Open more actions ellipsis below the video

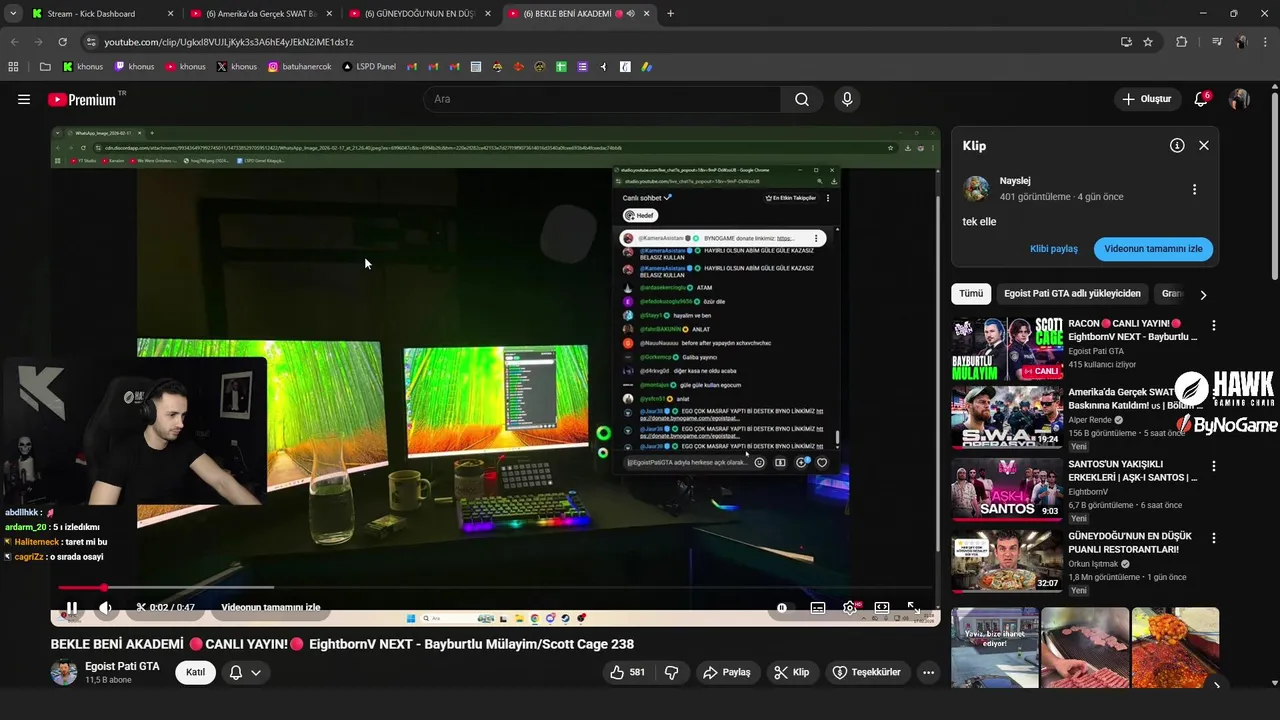click(x=928, y=672)
